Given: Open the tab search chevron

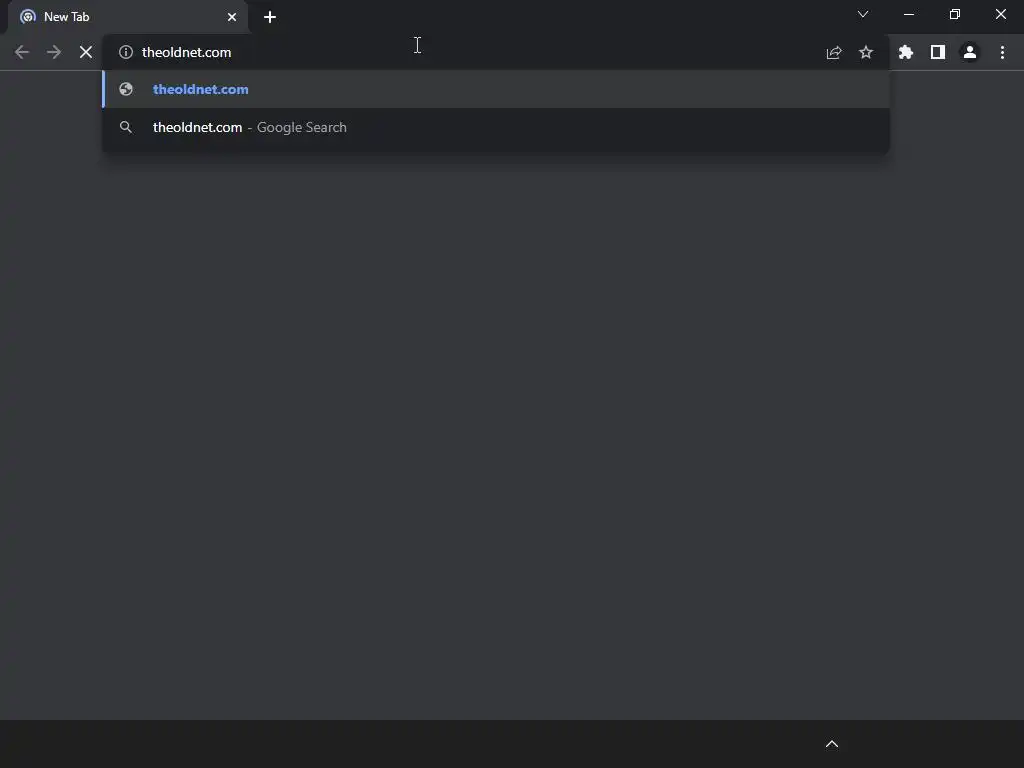Looking at the screenshot, I should 863,14.
